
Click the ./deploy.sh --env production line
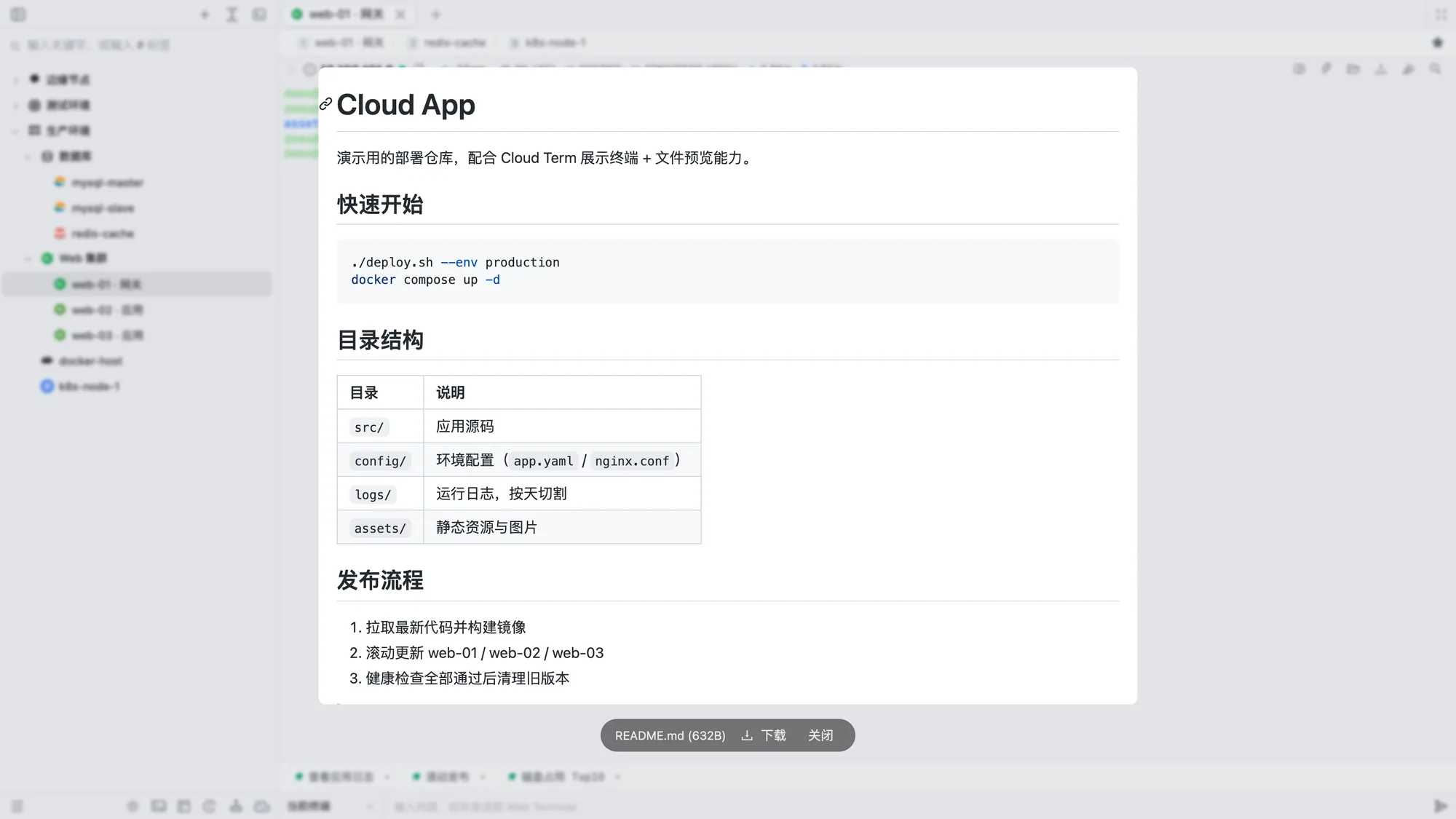pos(455,262)
